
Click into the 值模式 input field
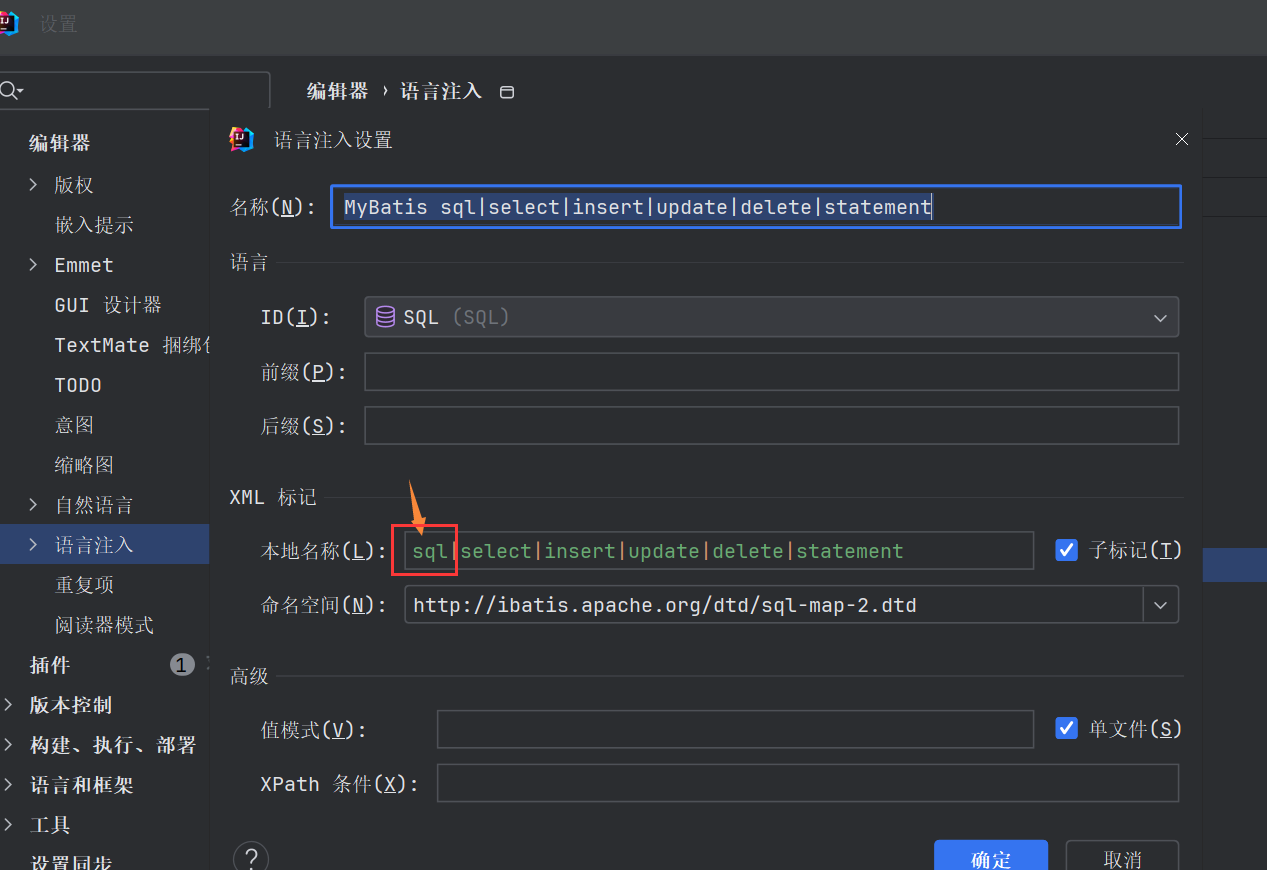click(735, 729)
